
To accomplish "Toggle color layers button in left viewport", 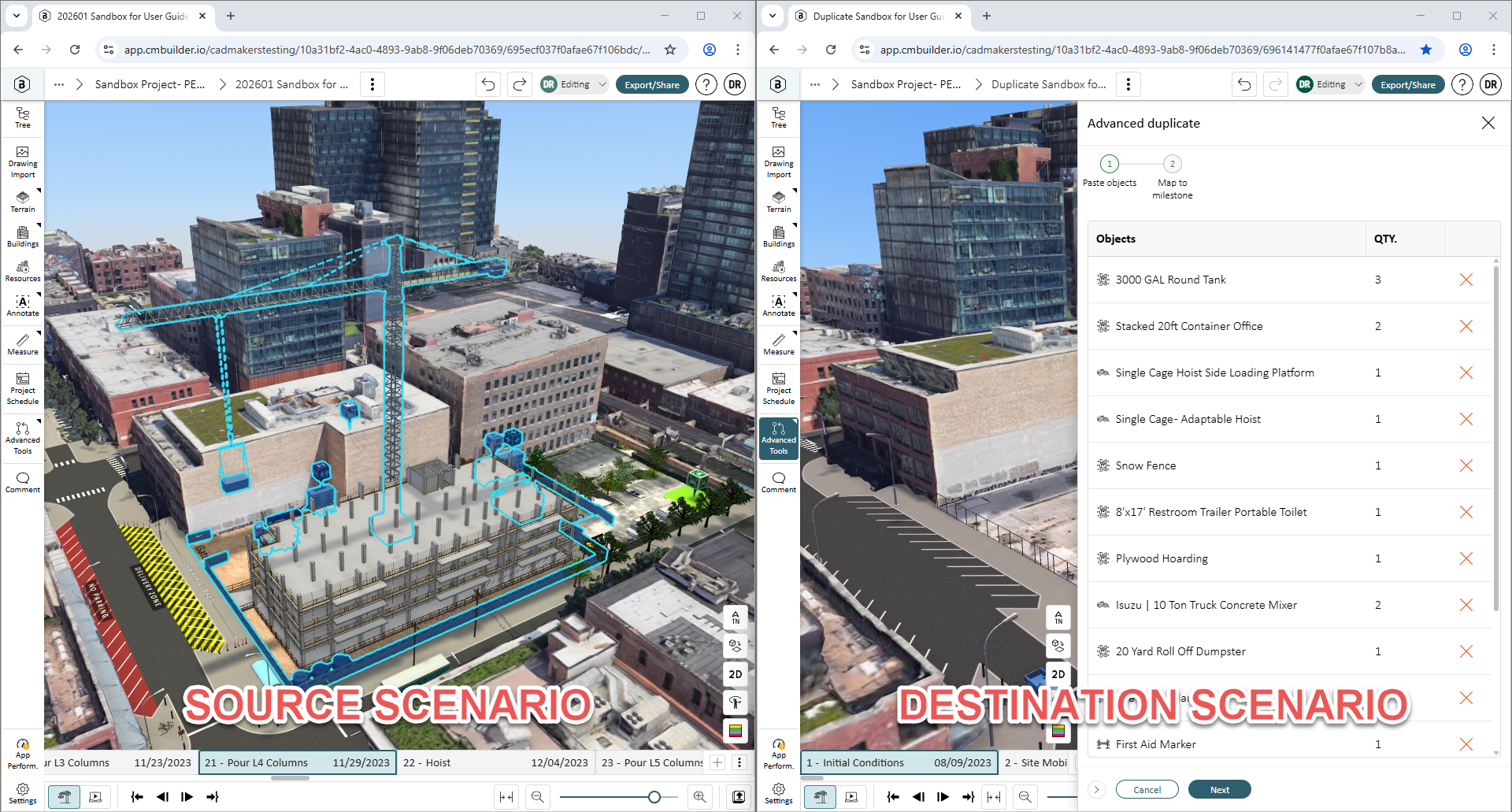I will (736, 731).
